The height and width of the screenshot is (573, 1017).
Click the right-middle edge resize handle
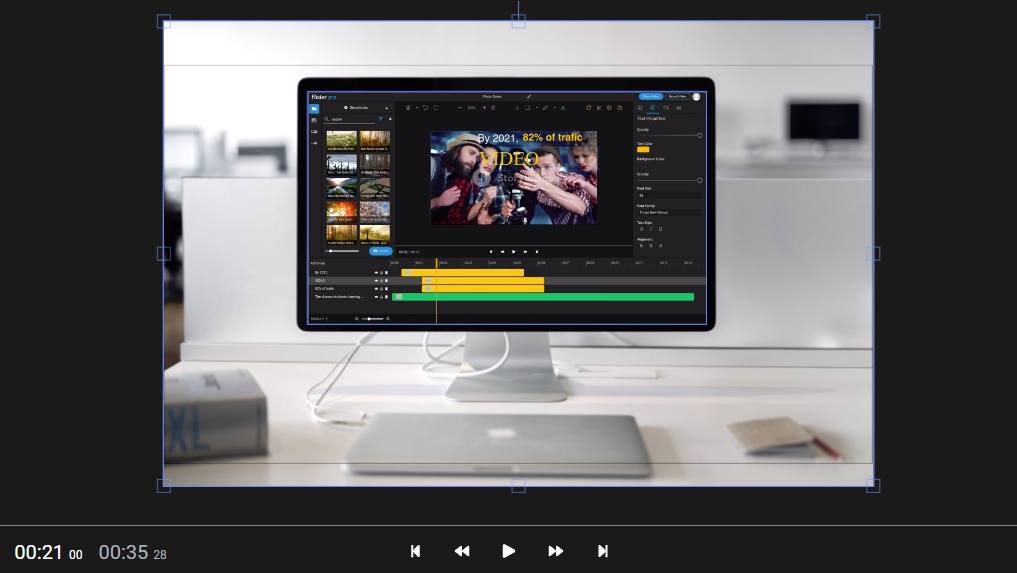click(x=873, y=254)
